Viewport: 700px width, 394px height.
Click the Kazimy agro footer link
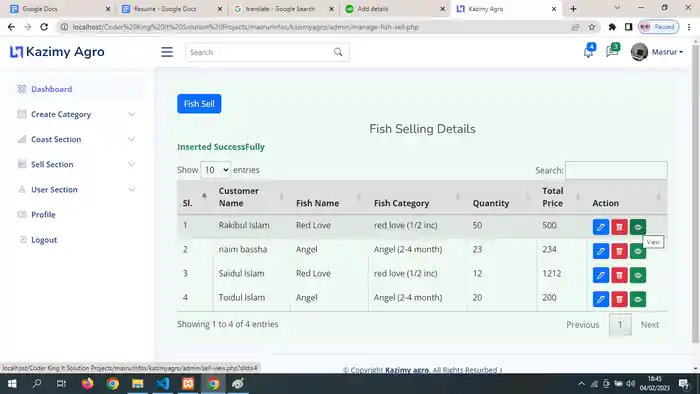407,370
